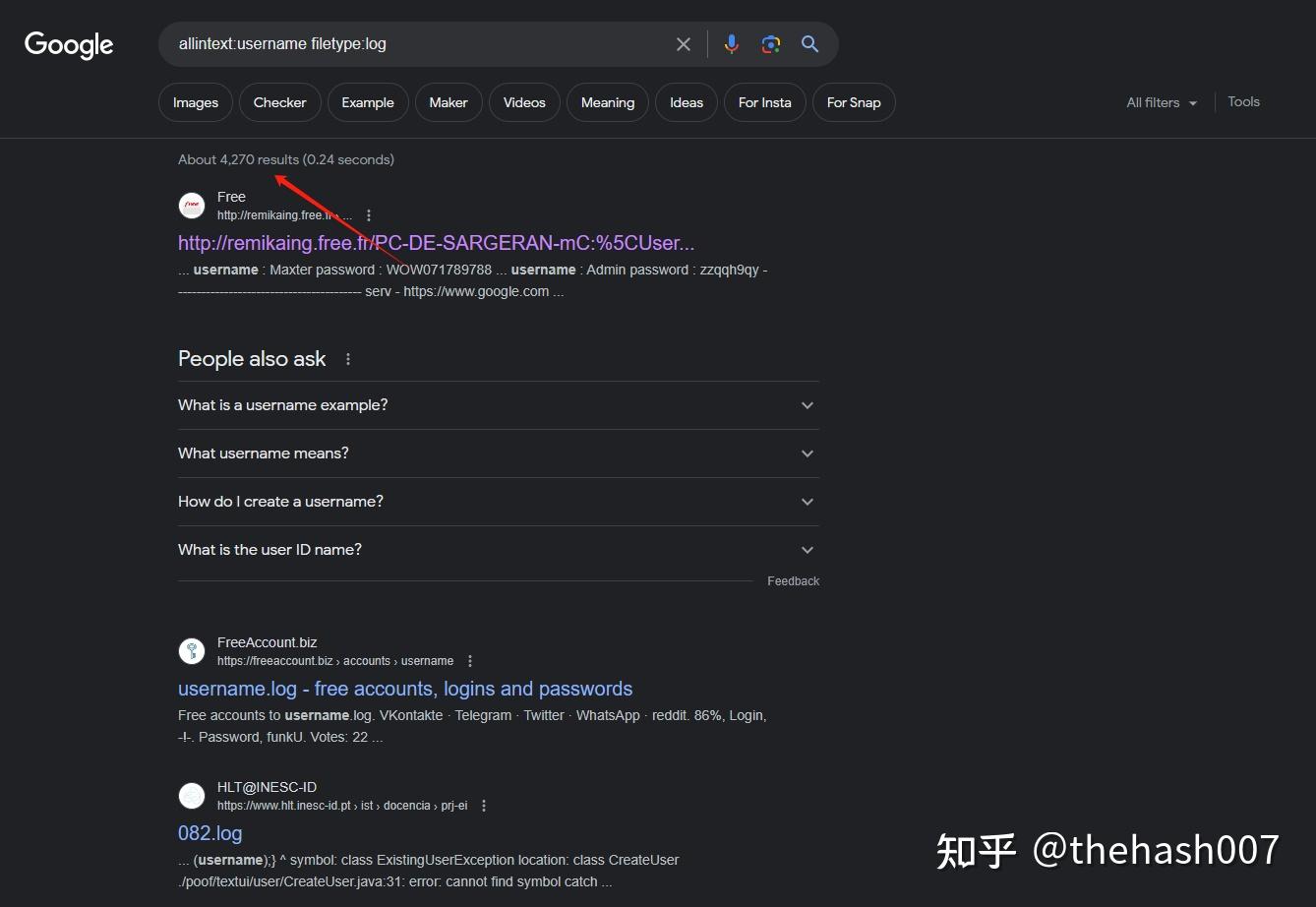Viewport: 1316px width, 907px height.
Task: Click the 'People also ask' heading
Action: (252, 359)
